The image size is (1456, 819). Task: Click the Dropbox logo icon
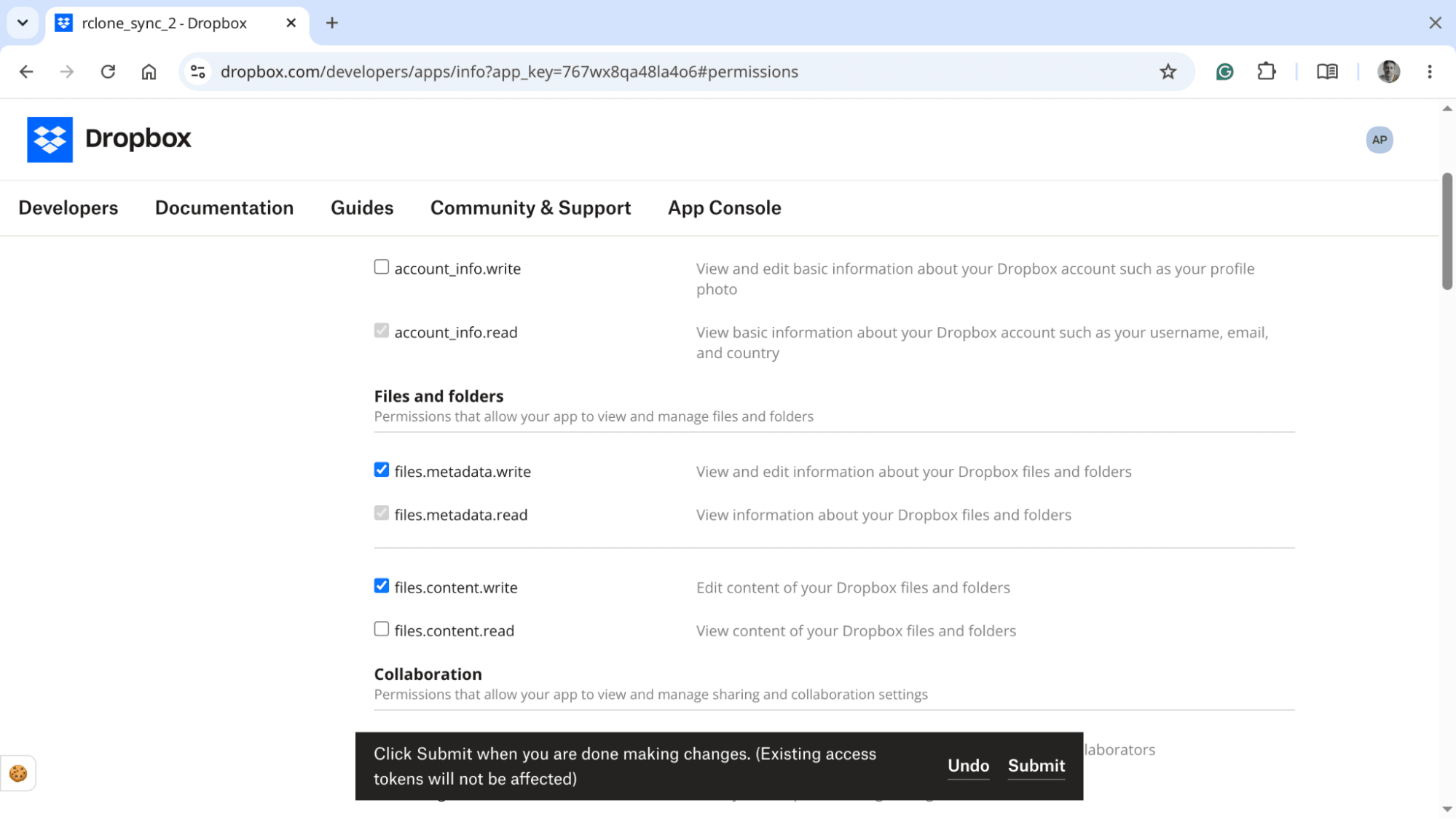point(50,139)
